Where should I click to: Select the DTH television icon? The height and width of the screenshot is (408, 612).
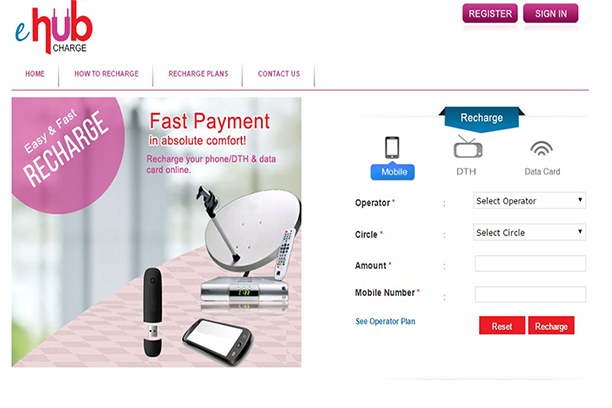(468, 146)
